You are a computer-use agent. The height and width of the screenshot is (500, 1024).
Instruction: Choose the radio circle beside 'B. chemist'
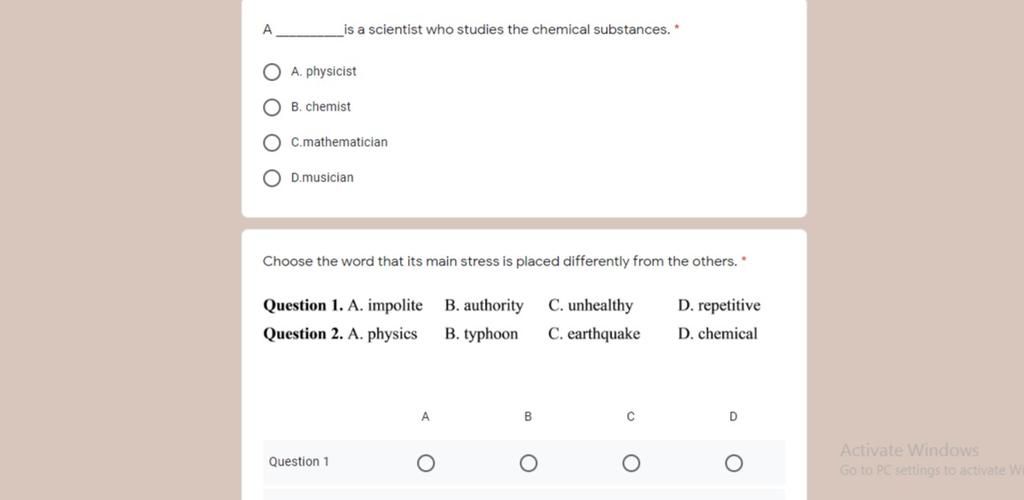click(272, 107)
